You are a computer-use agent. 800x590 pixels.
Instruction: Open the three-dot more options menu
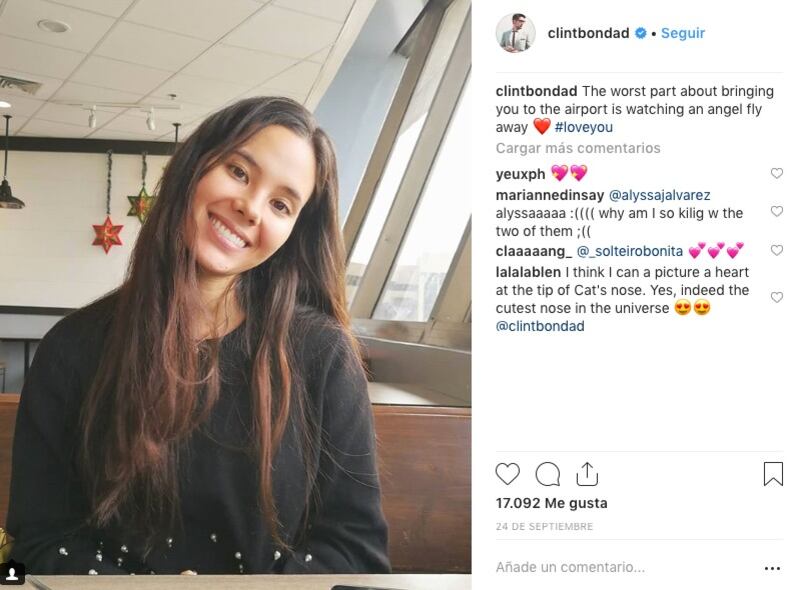[772, 568]
